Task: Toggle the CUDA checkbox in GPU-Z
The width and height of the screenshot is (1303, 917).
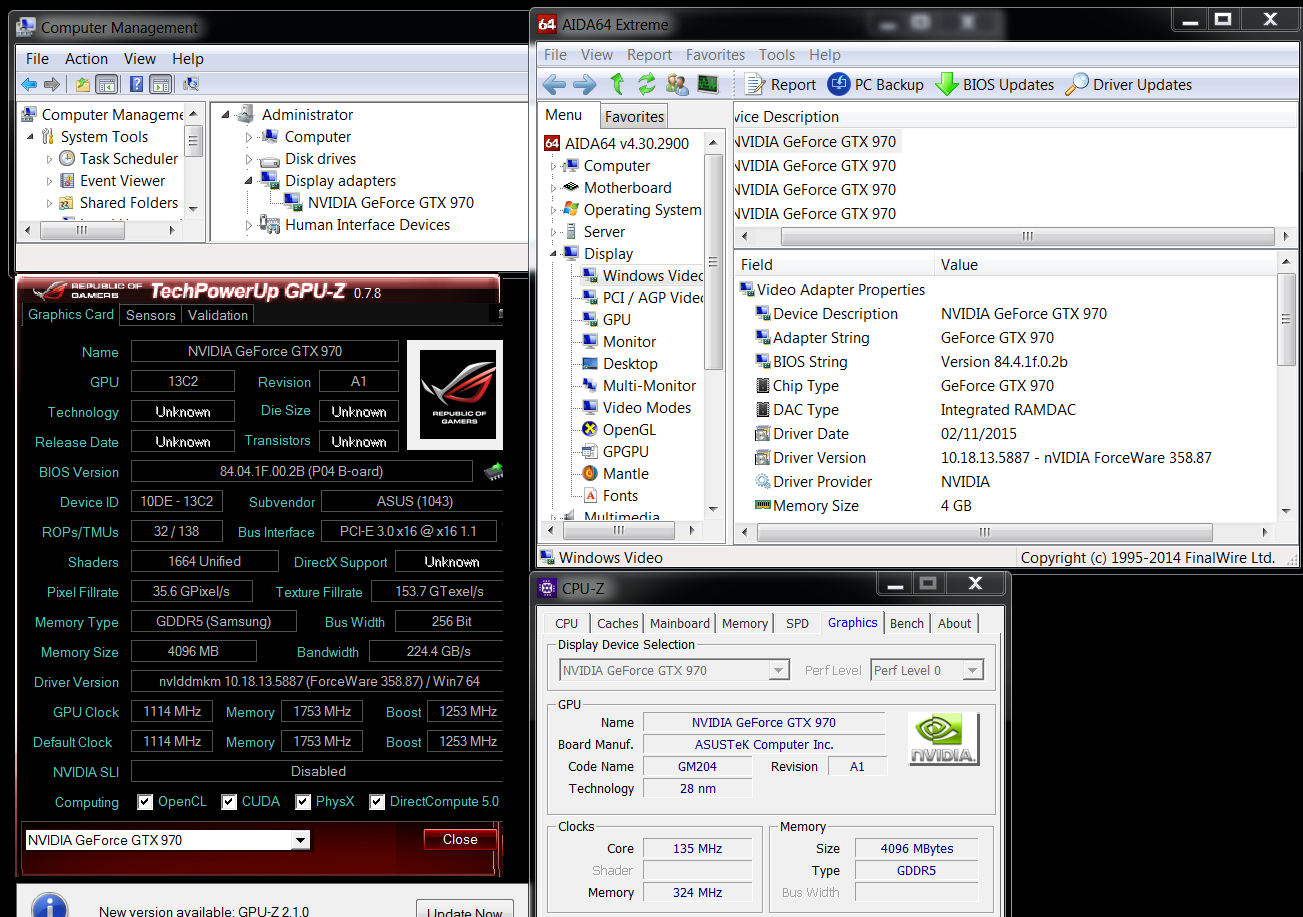Action: pos(229,802)
